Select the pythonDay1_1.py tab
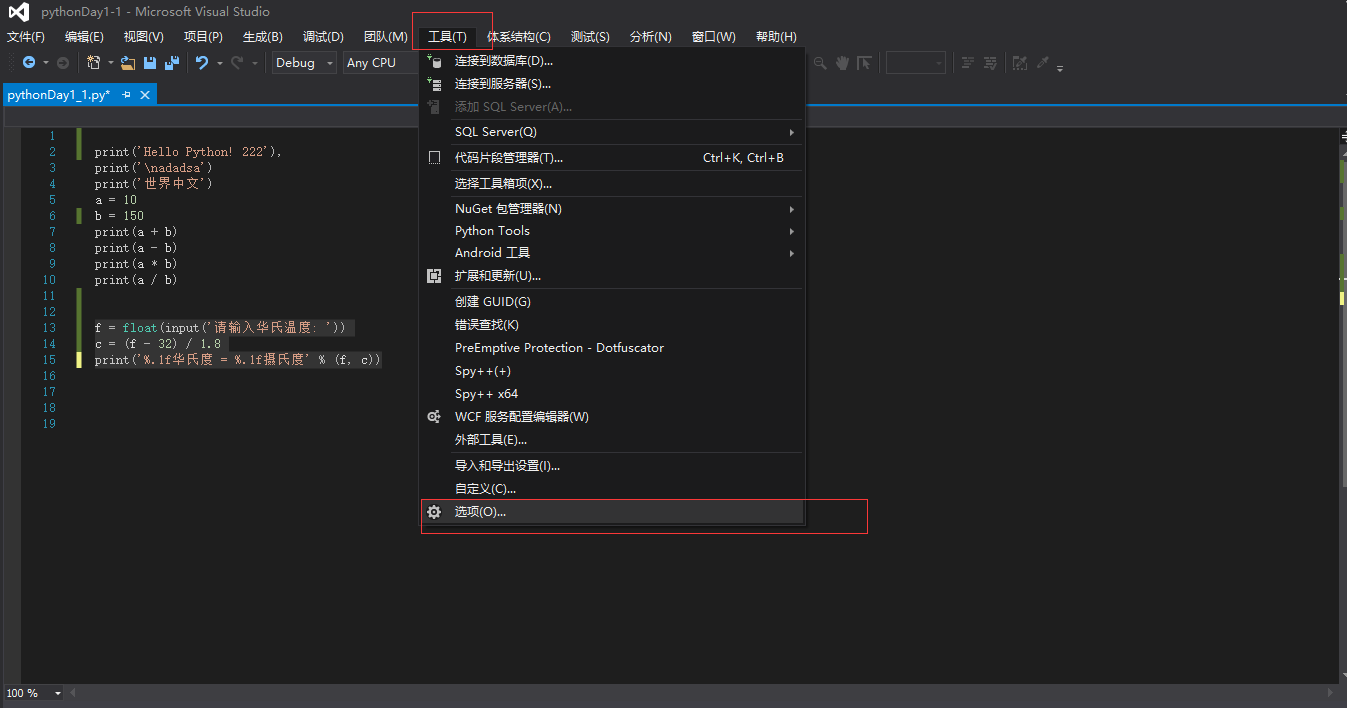The height and width of the screenshot is (708, 1347). point(57,94)
